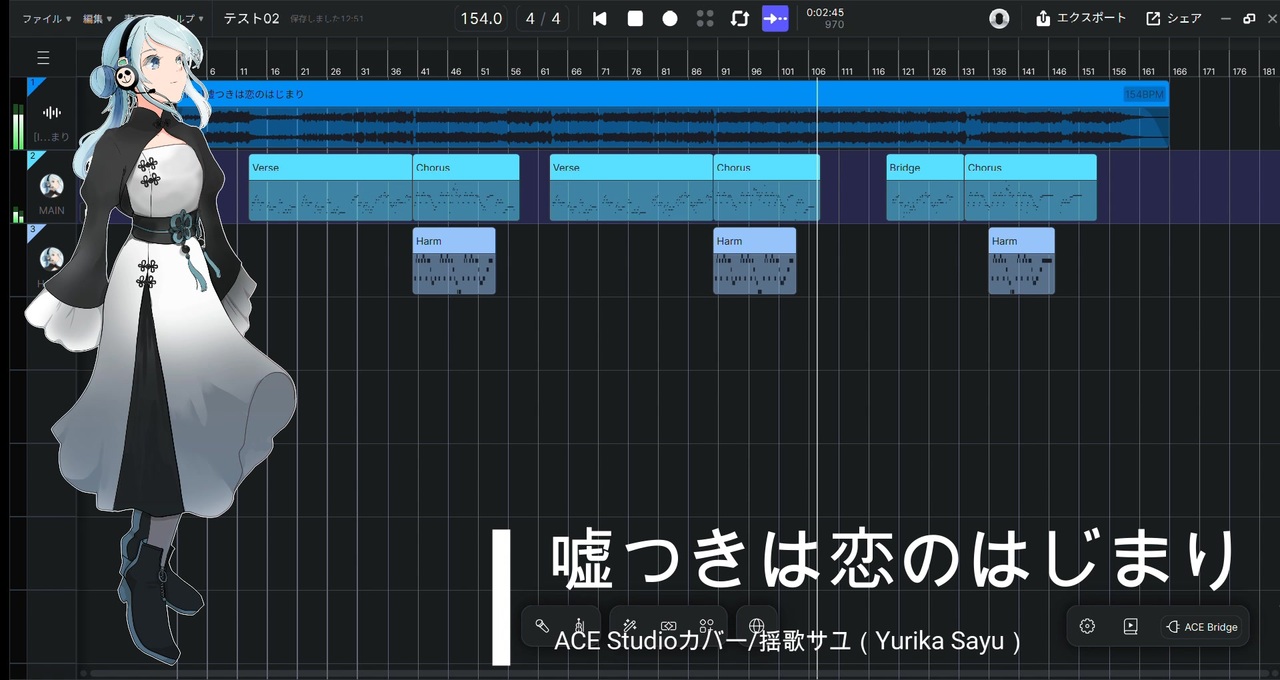Click ruler at bar 166 marker
1280x680 pixels.
pos(1179,72)
